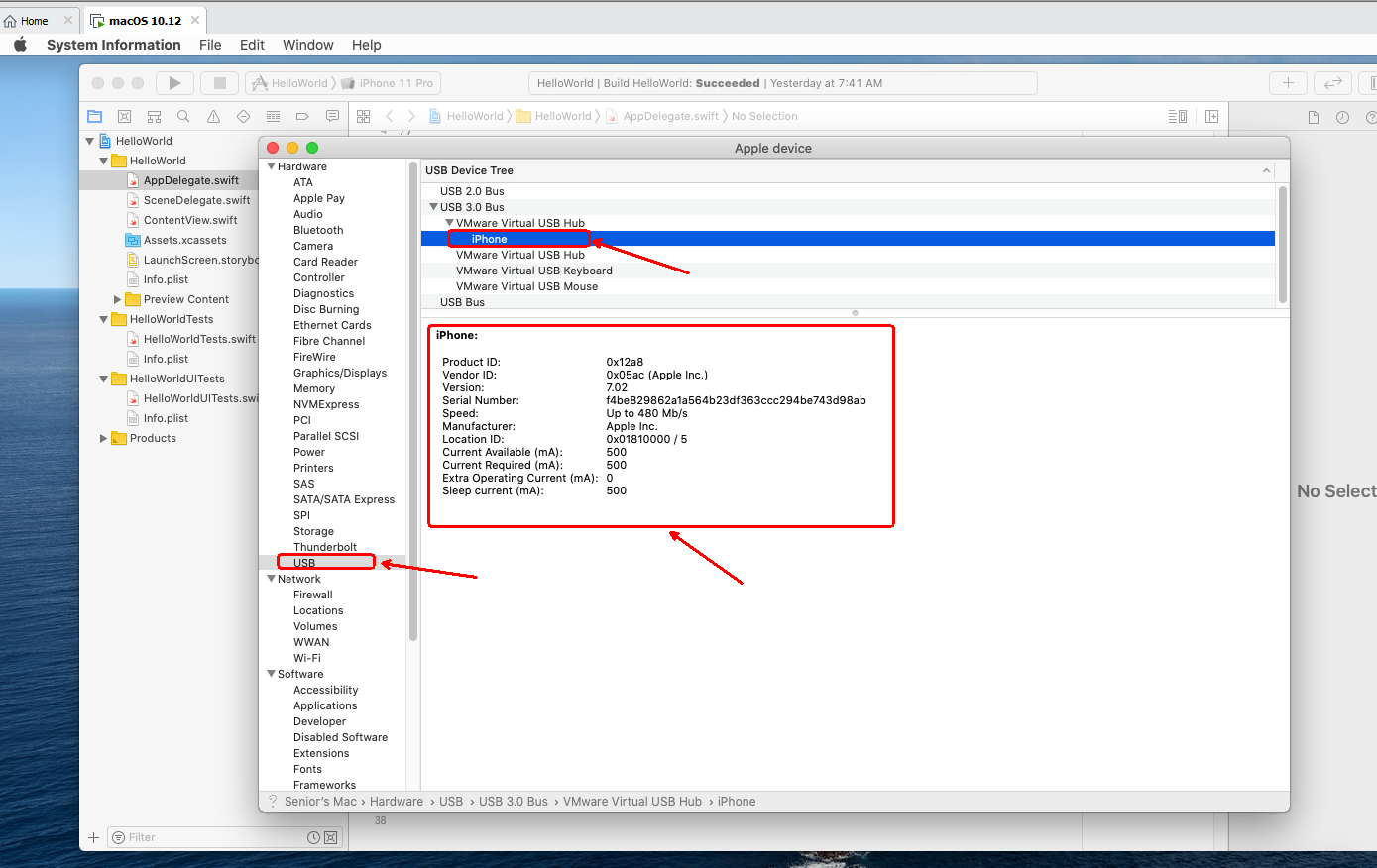Select Wi-Fi under Network
This screenshot has height=868, width=1377.
coord(307,658)
